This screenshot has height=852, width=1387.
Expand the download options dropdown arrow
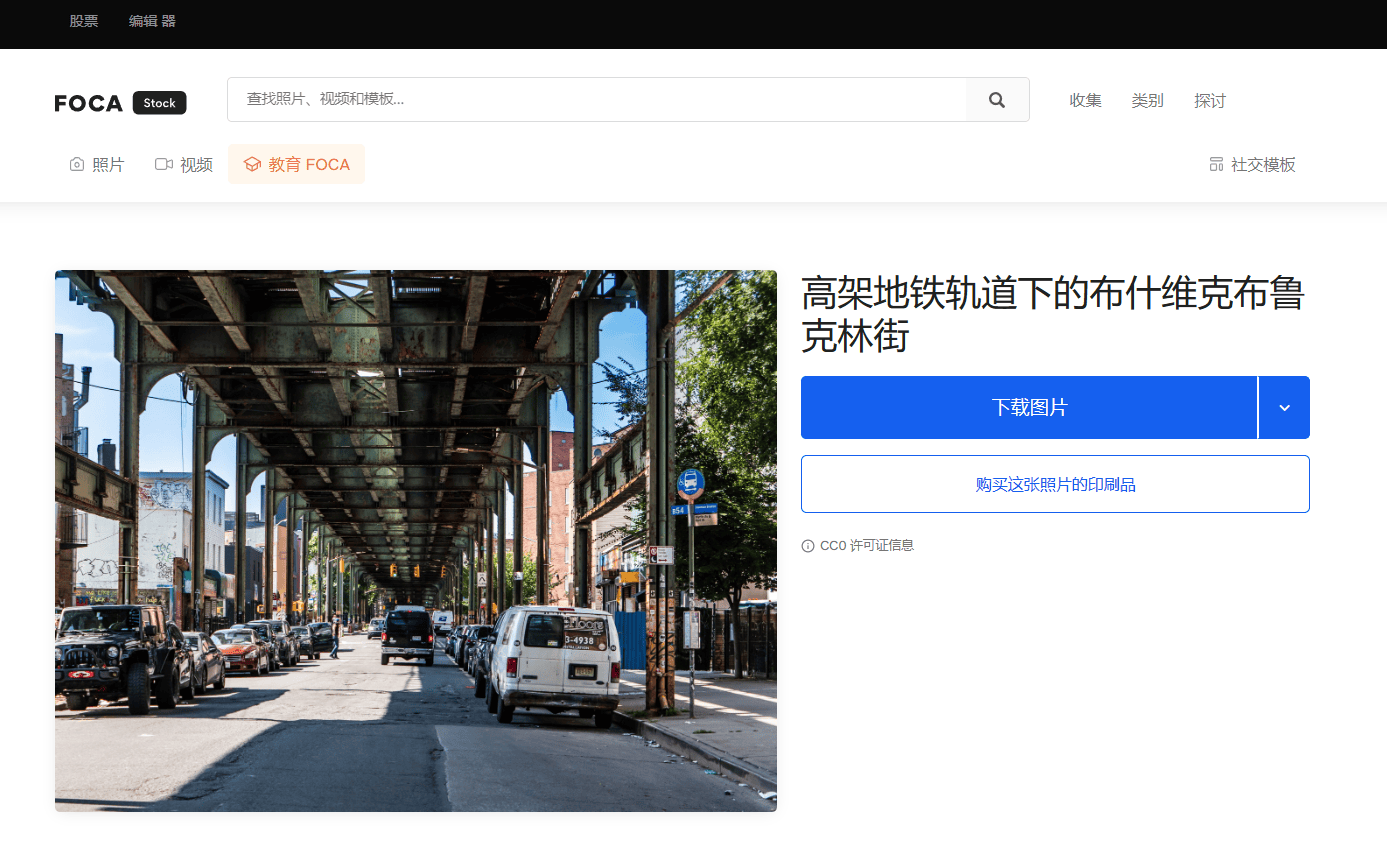tap(1284, 407)
